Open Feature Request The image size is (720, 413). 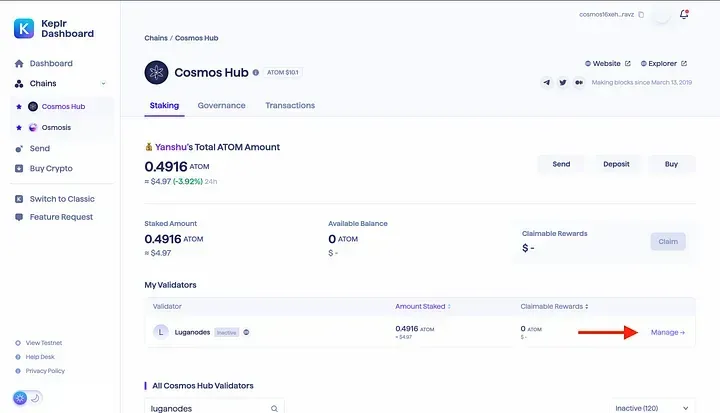point(61,217)
